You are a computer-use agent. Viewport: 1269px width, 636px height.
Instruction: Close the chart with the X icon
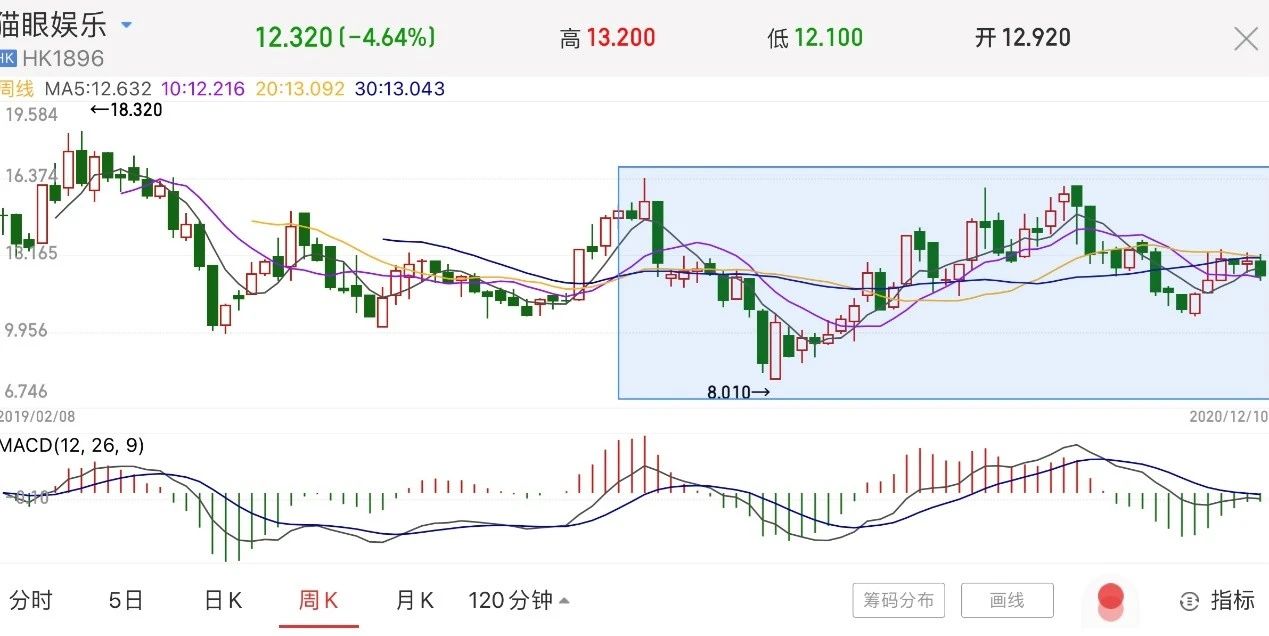[1246, 39]
